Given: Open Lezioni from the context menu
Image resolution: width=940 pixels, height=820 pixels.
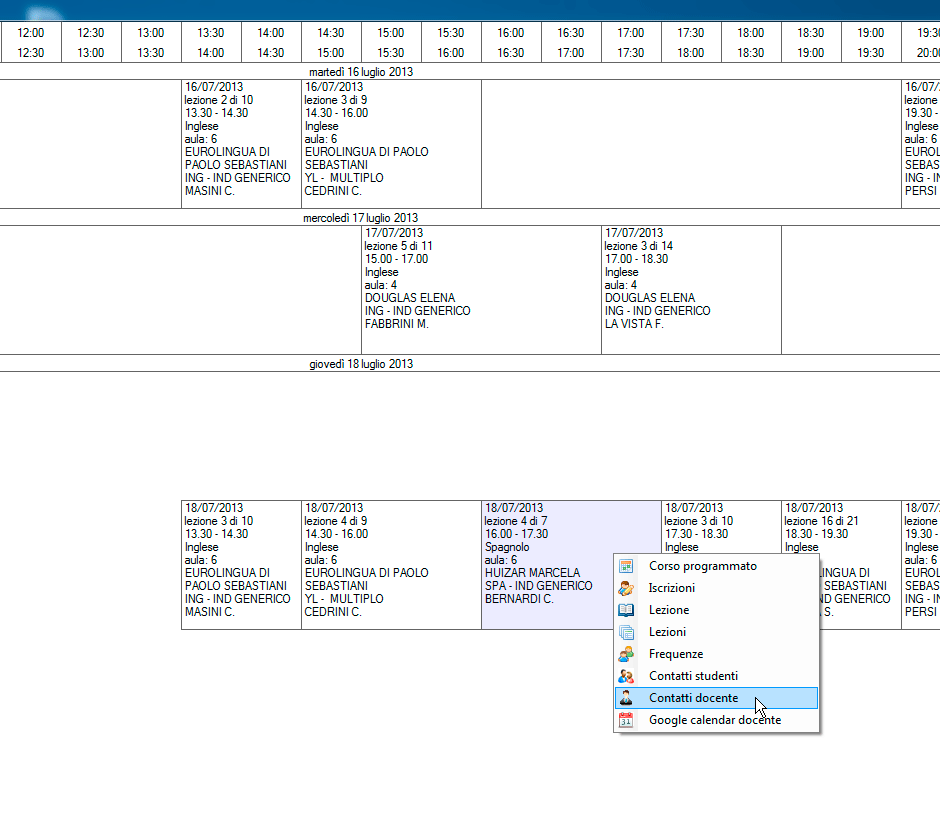Looking at the screenshot, I should coord(716,632).
